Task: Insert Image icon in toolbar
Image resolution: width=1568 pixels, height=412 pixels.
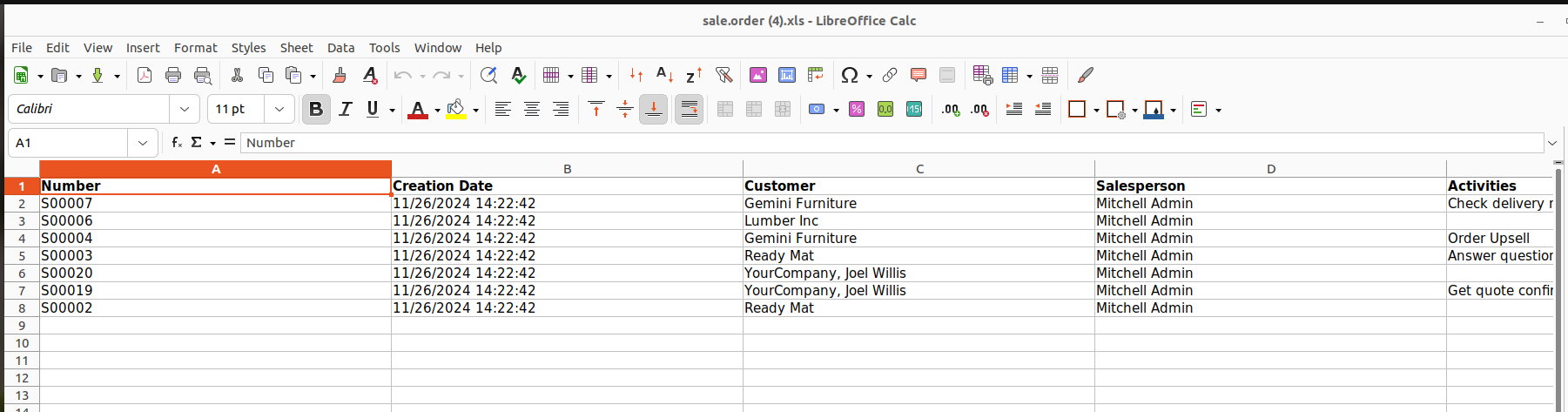Action: tap(758, 76)
